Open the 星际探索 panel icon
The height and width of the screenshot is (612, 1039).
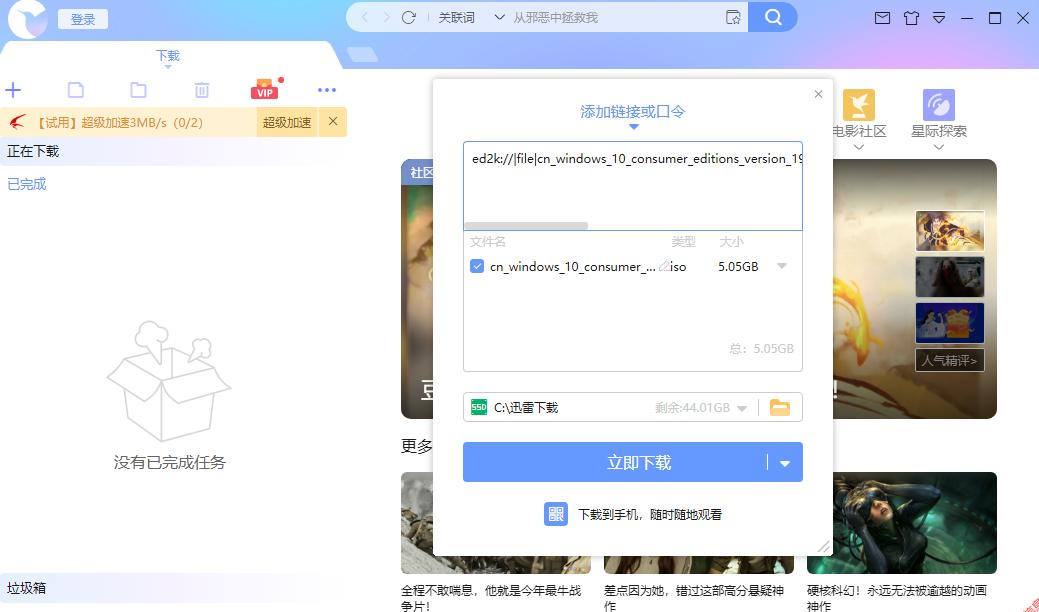[x=938, y=104]
